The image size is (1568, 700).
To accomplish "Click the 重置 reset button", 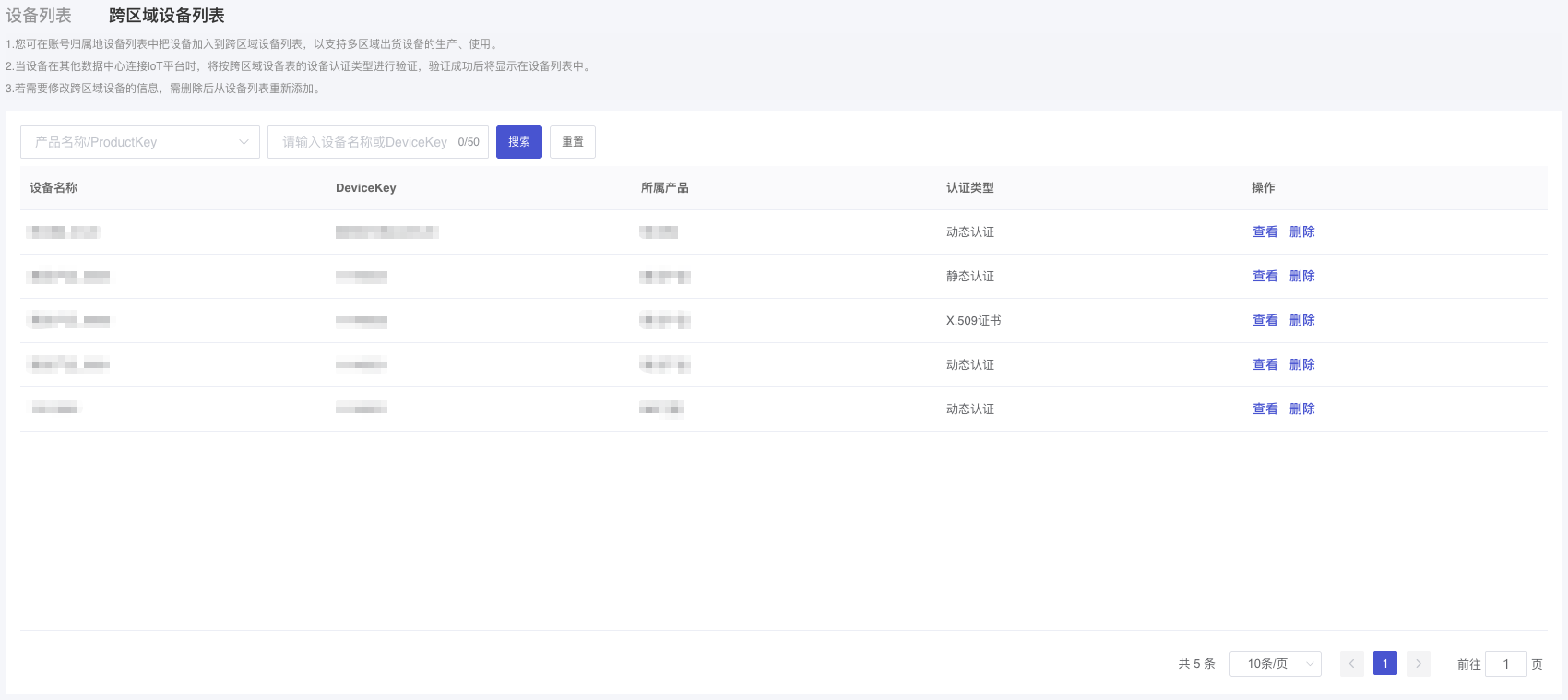I will 572,142.
